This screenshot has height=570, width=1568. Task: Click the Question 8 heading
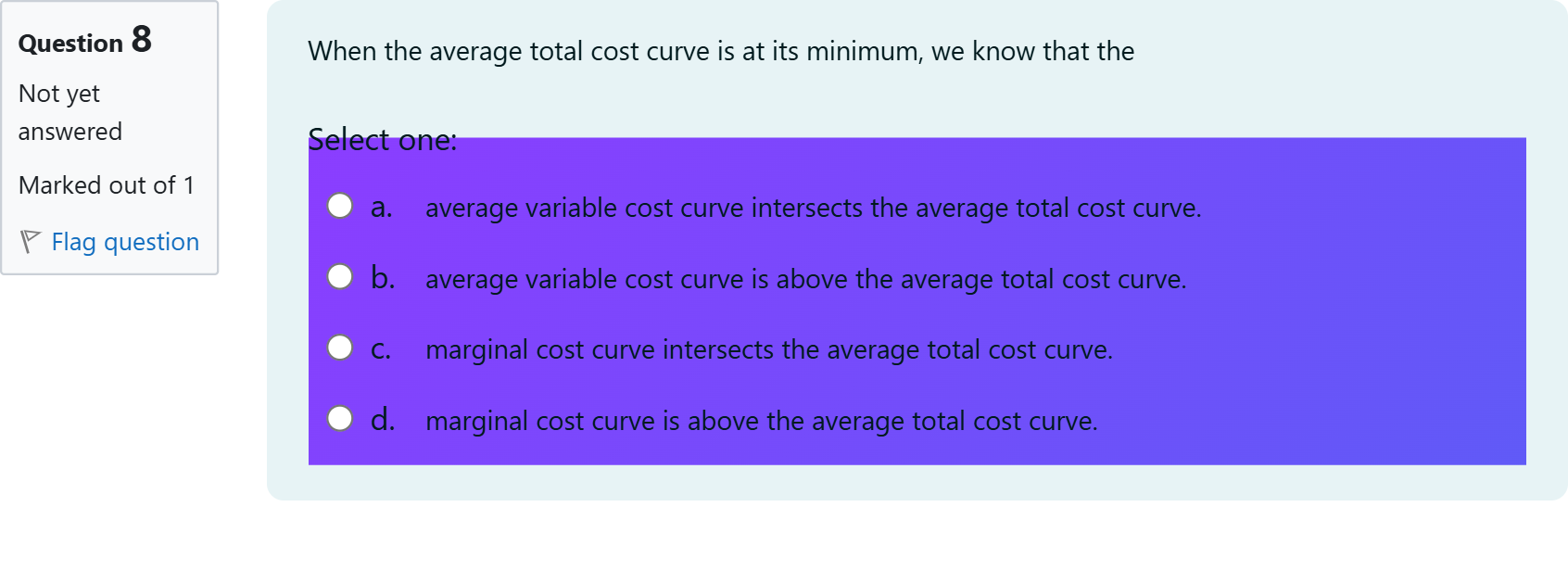click(85, 41)
